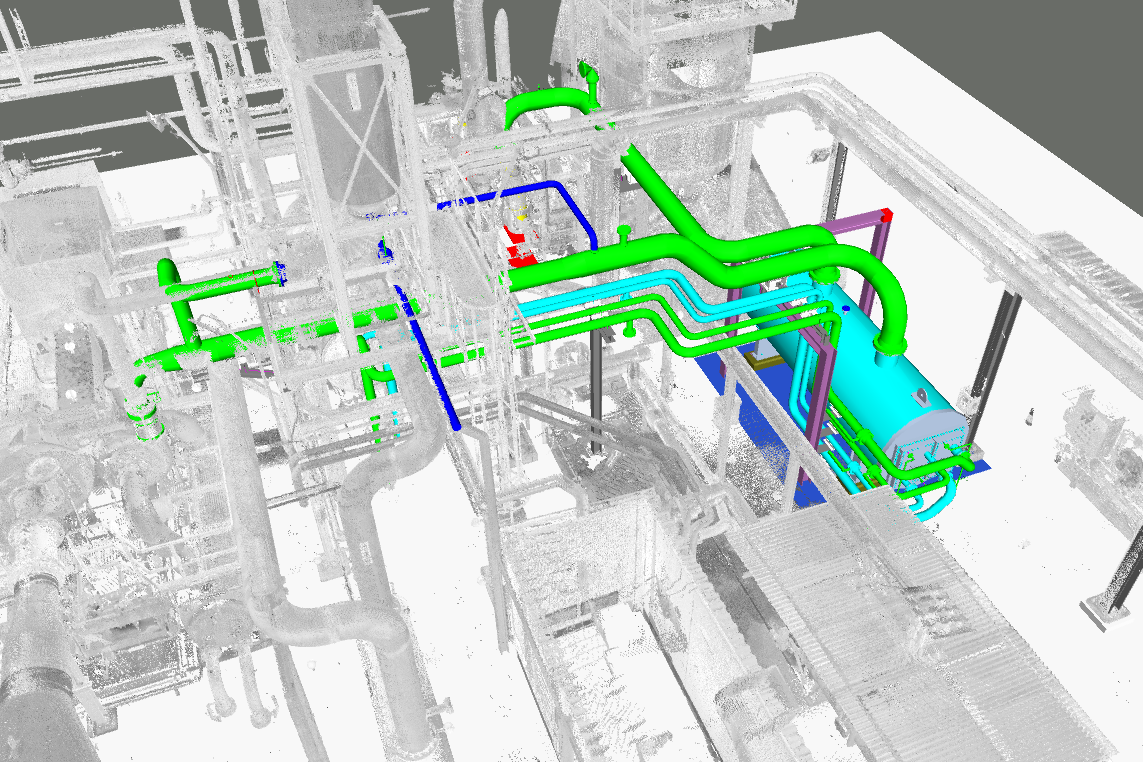1143x762 pixels.
Task: Select the large cyan horizontal tank
Action: (860, 372)
